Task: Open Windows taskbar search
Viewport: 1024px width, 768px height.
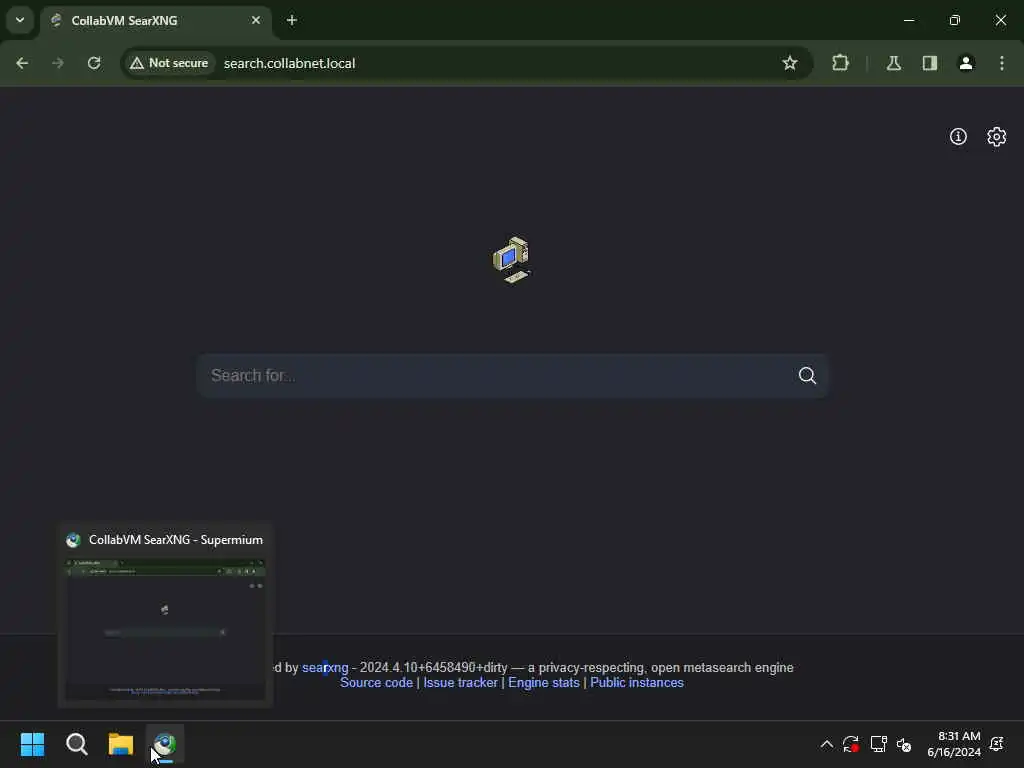Action: [x=77, y=744]
